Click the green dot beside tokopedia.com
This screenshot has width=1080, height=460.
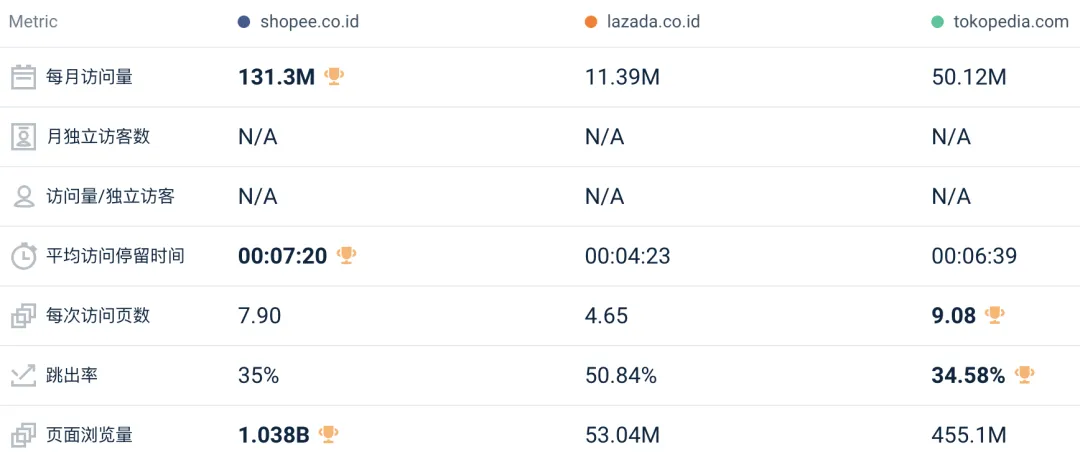937,22
